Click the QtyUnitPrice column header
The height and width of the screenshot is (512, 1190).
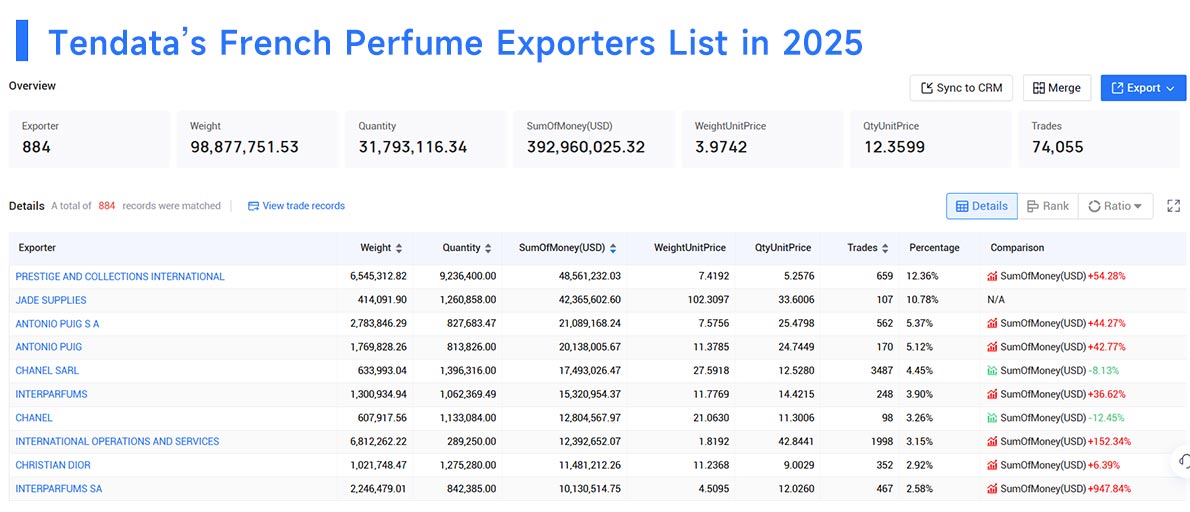[782, 248]
